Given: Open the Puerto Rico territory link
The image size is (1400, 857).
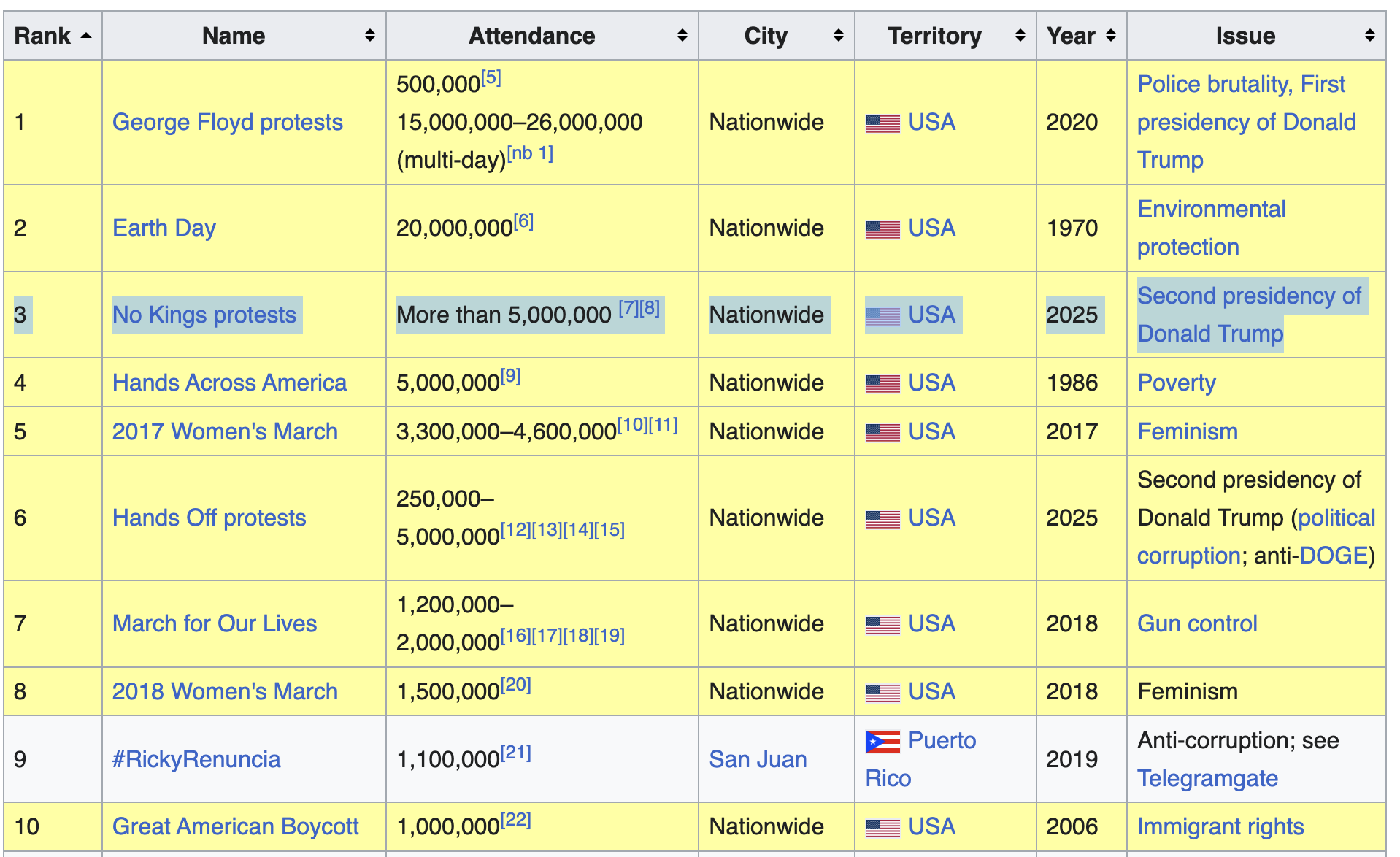Looking at the screenshot, I should (x=942, y=740).
